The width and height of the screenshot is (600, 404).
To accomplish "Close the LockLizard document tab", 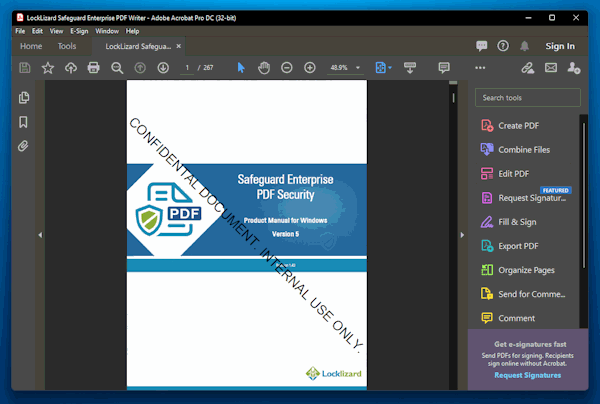I will (x=178, y=46).
